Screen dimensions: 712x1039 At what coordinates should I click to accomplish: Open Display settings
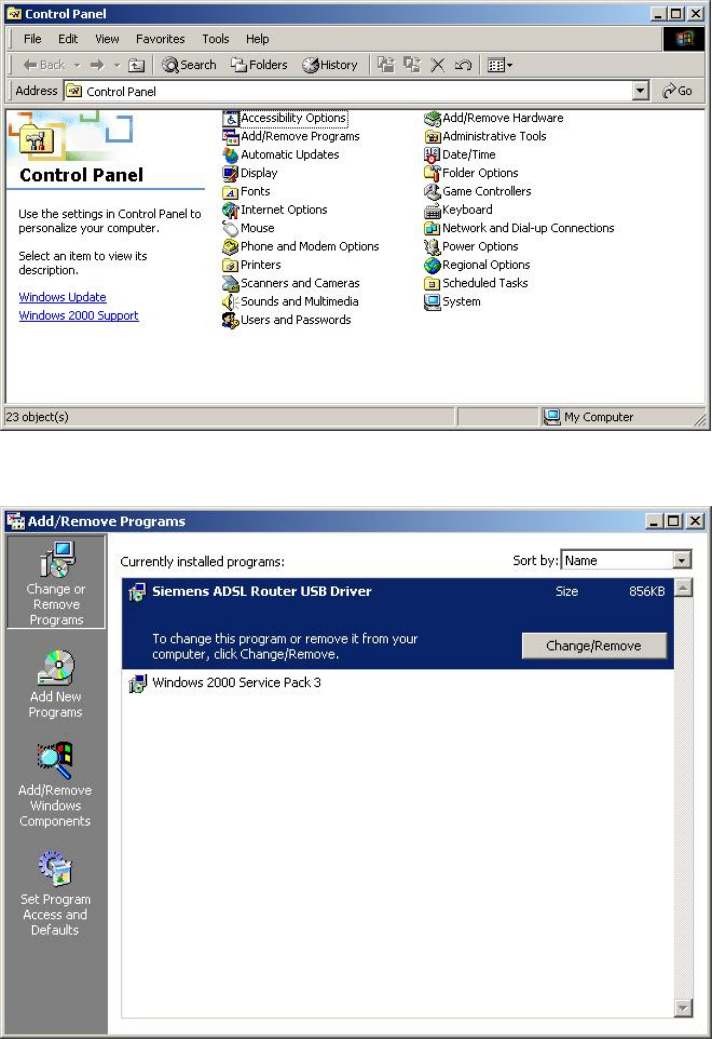tap(250, 173)
